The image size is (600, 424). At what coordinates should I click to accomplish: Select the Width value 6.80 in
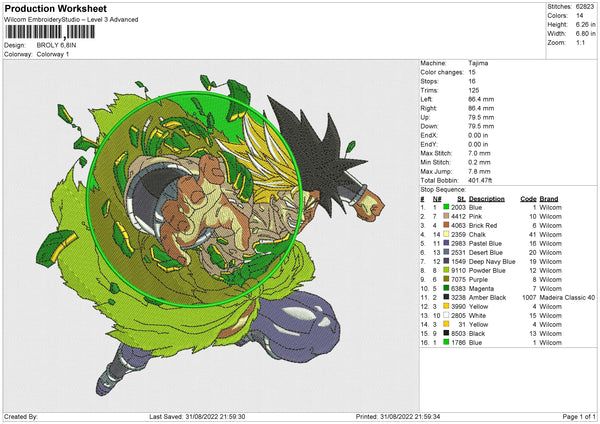[x=585, y=34]
